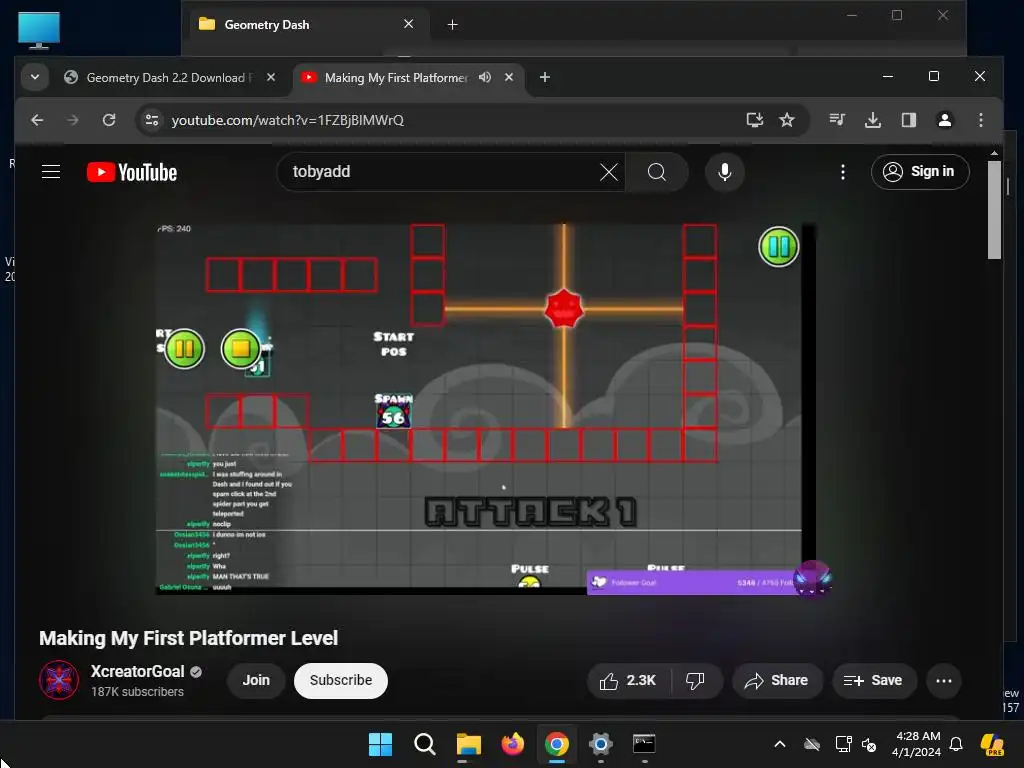
Task: Focus the Chrome address bar URL
Action: tap(287, 120)
